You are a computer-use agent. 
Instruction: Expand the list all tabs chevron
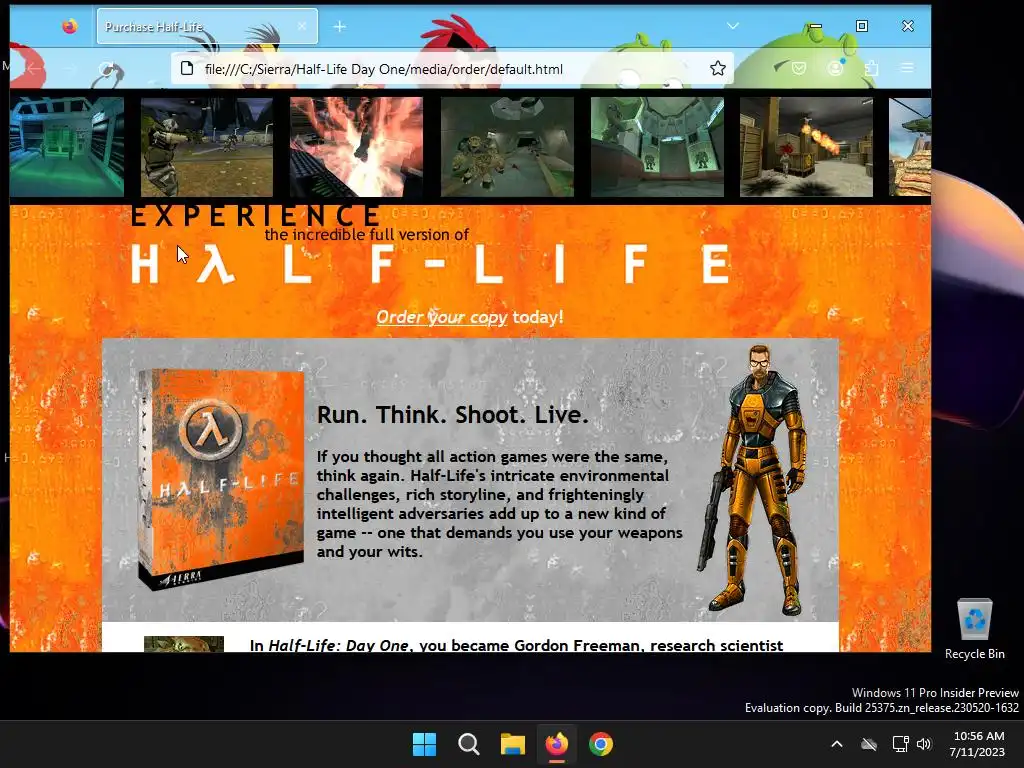[733, 26]
